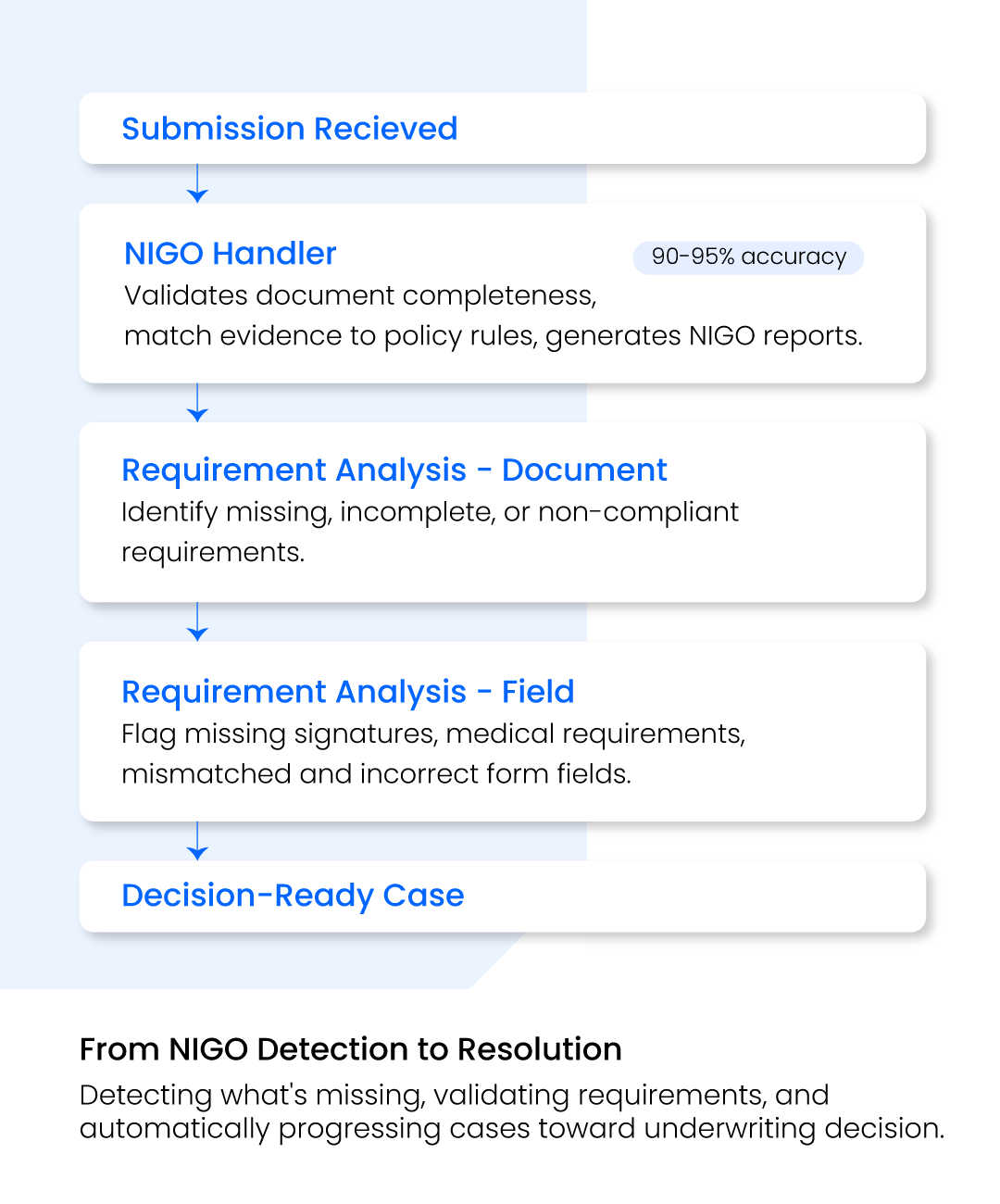
Task: Click the caption paragraph about detecting what's missing
Action: tap(512, 1111)
